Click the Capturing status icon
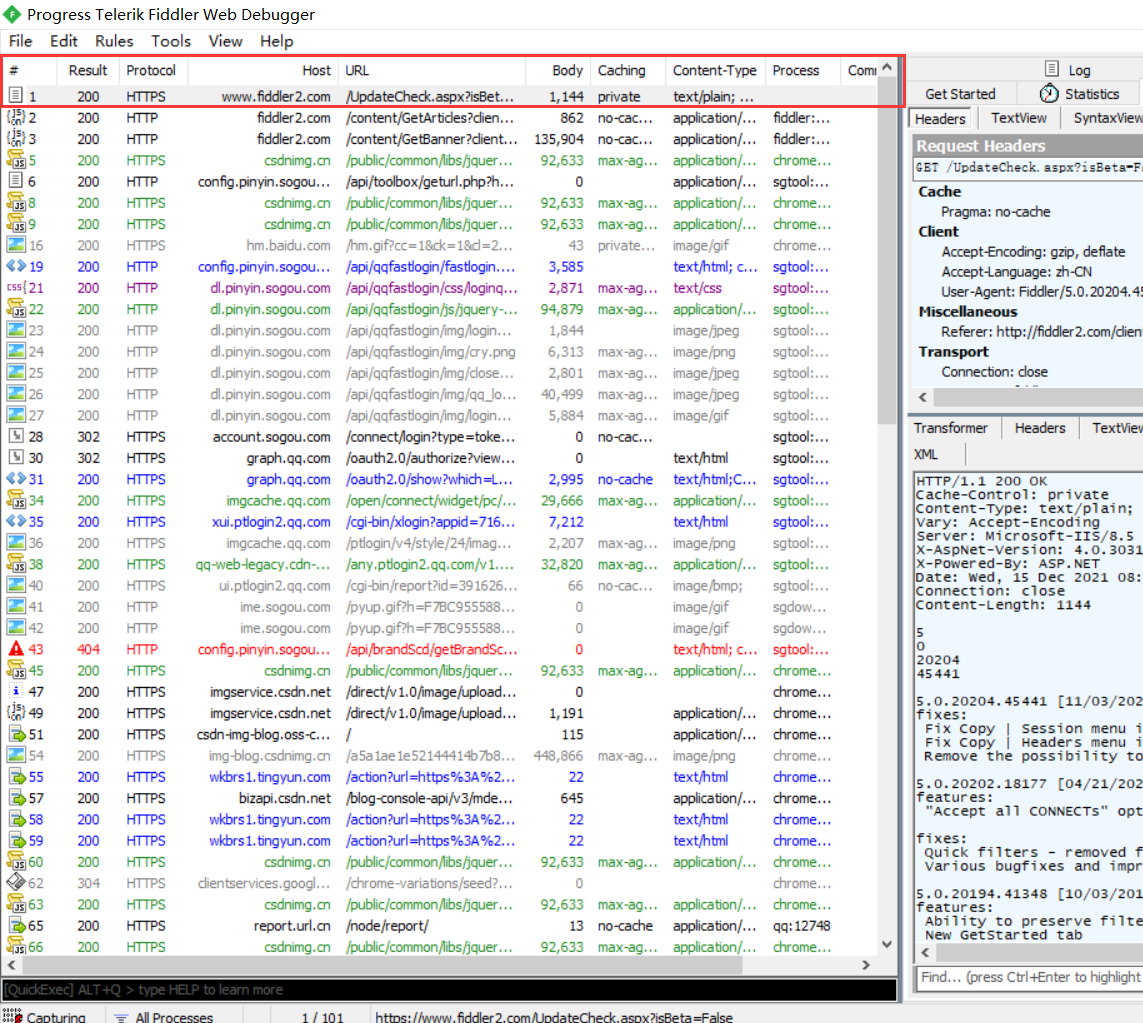Image resolution: width=1143 pixels, height=1023 pixels. click(12, 1016)
